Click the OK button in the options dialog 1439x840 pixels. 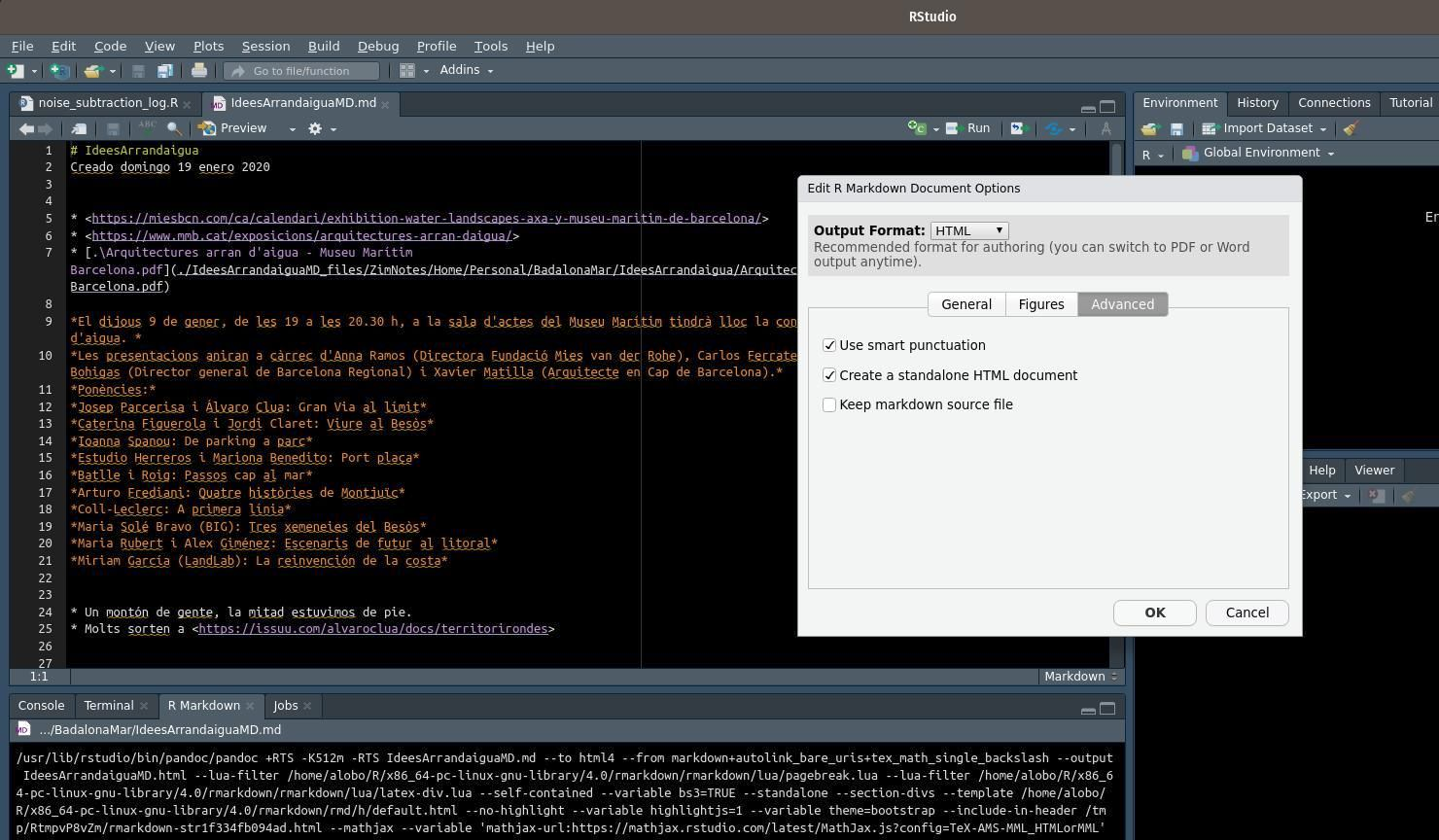(x=1154, y=612)
